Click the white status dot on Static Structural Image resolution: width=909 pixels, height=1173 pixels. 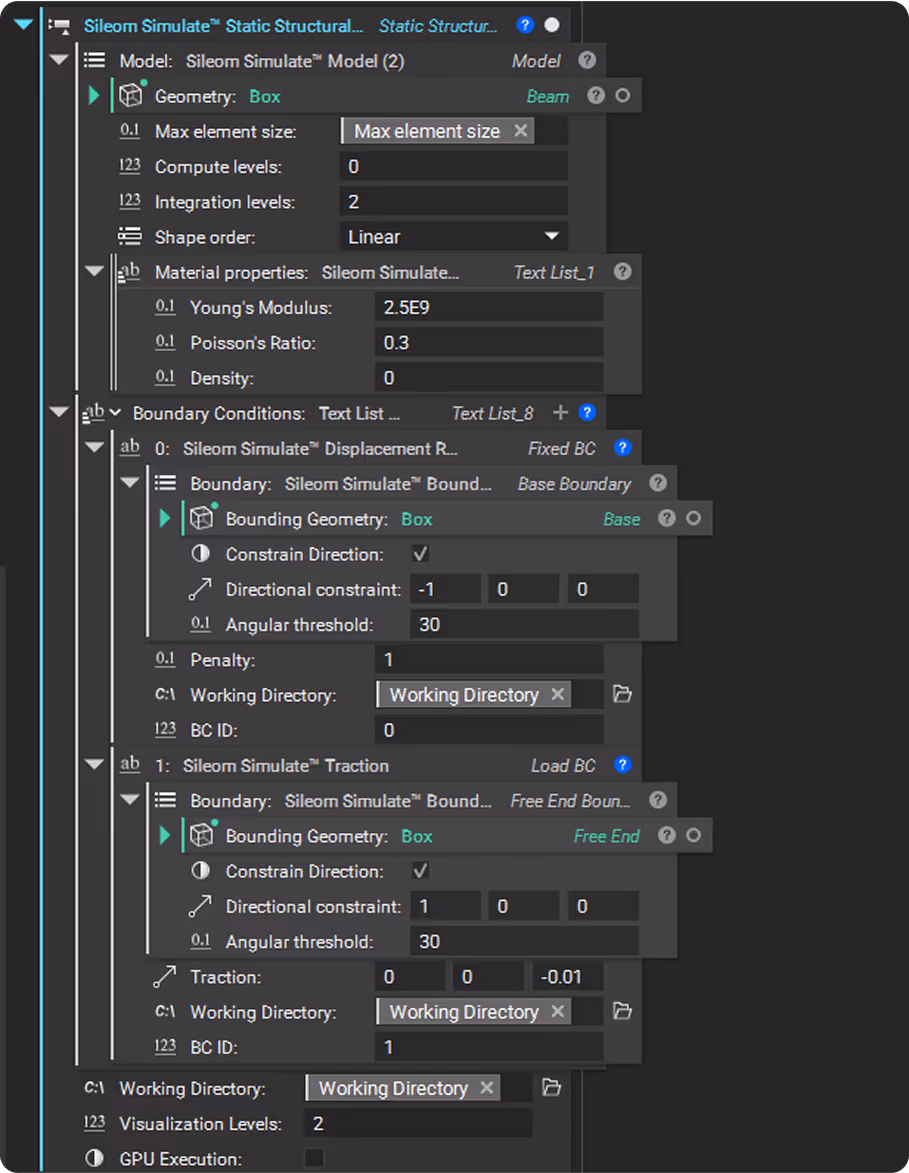(x=551, y=25)
